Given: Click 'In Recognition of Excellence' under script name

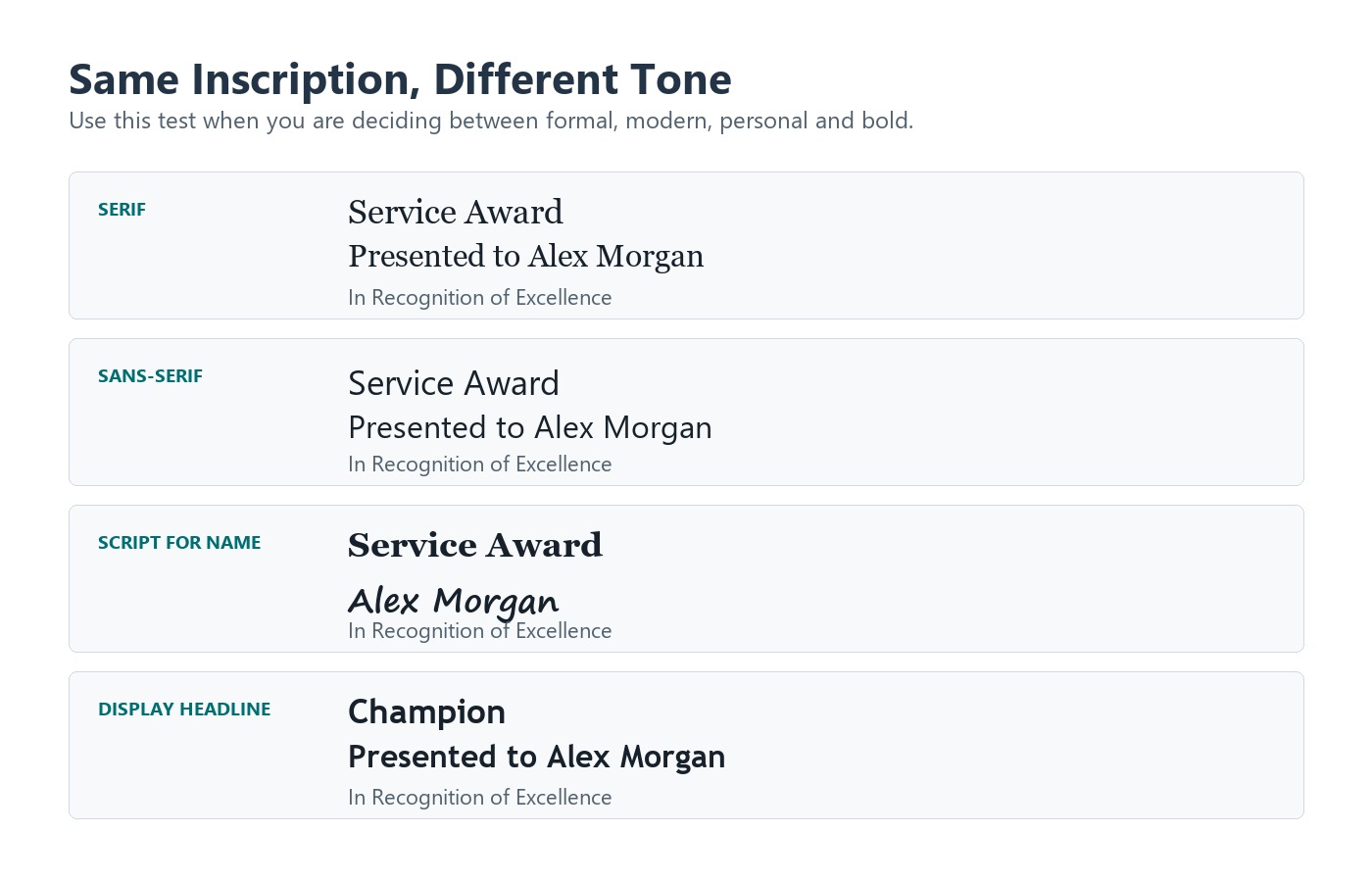Looking at the screenshot, I should (480, 631).
